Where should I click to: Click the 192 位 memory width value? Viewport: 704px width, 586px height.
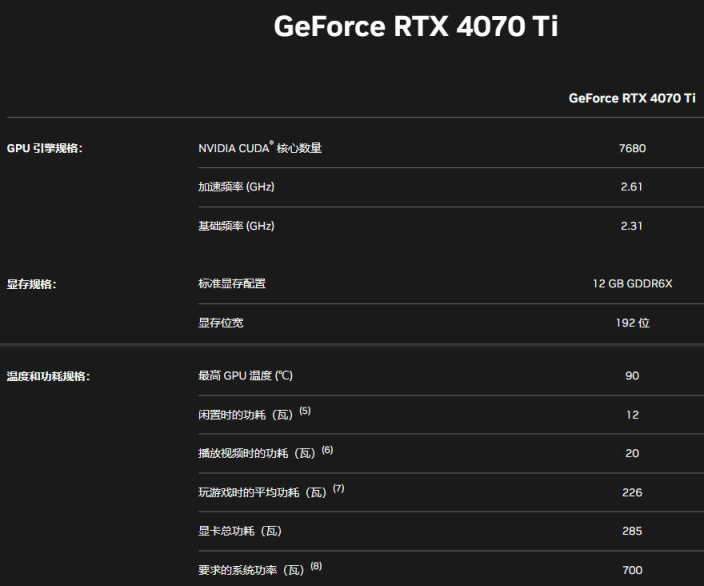[x=632, y=323]
